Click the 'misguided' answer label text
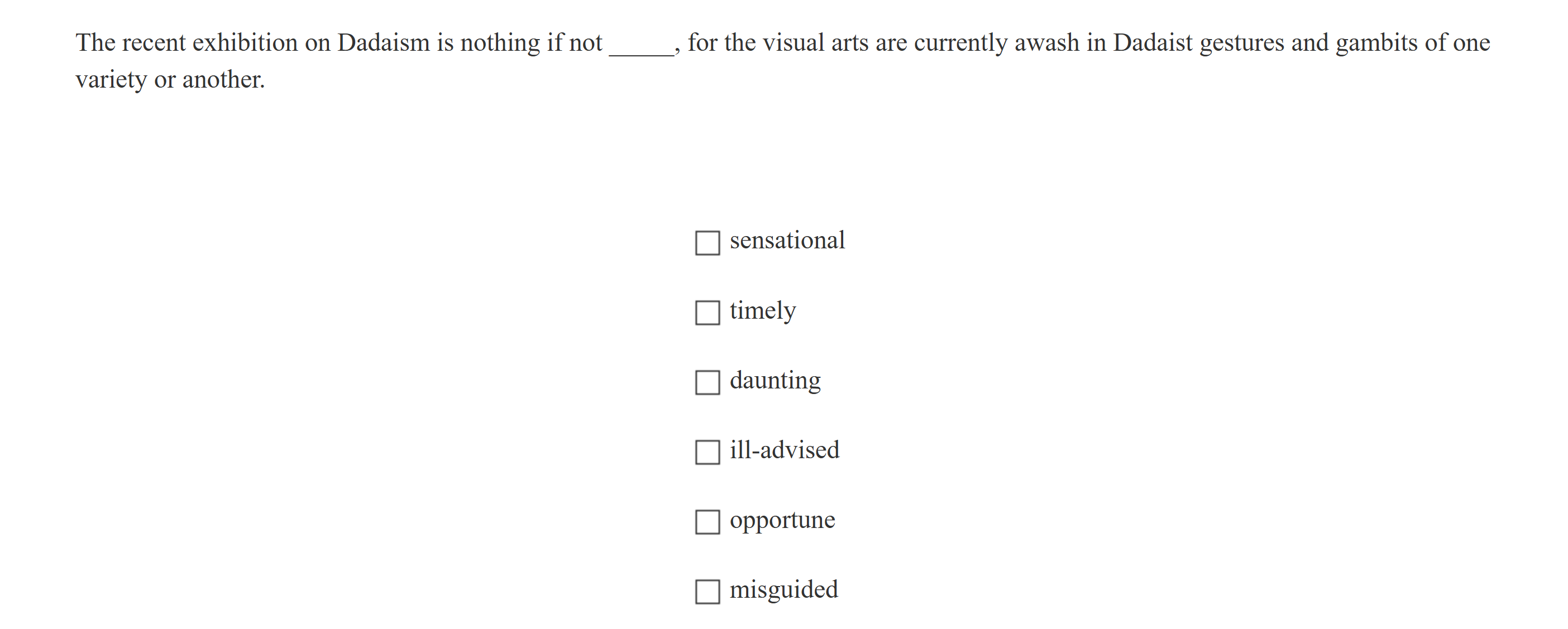The height and width of the screenshot is (629, 1568). coord(783,589)
